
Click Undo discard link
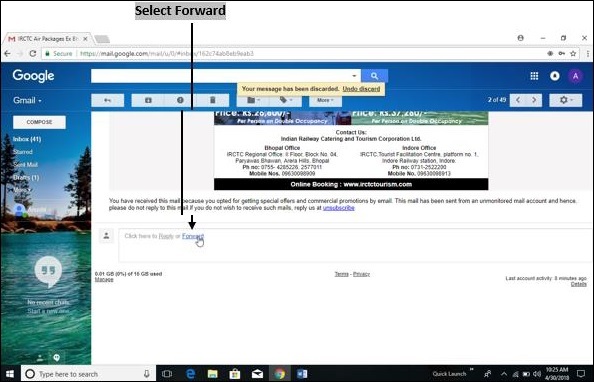[361, 89]
